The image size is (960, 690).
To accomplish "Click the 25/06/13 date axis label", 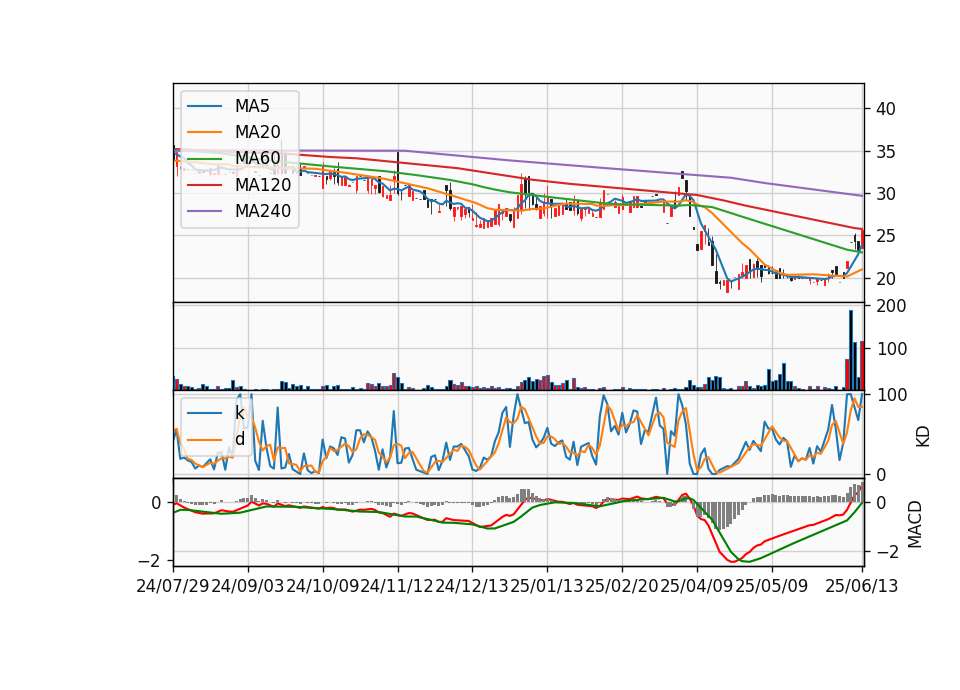I will tap(862, 586).
